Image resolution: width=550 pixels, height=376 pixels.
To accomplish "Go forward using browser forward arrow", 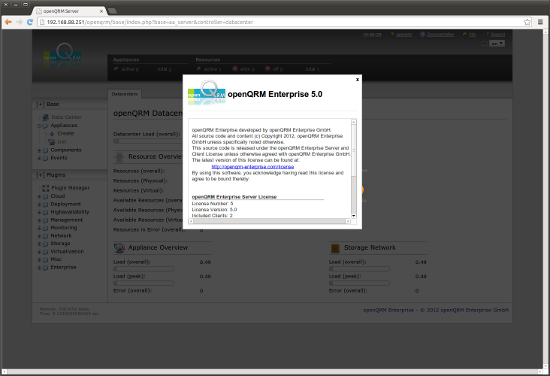I will [19, 22].
